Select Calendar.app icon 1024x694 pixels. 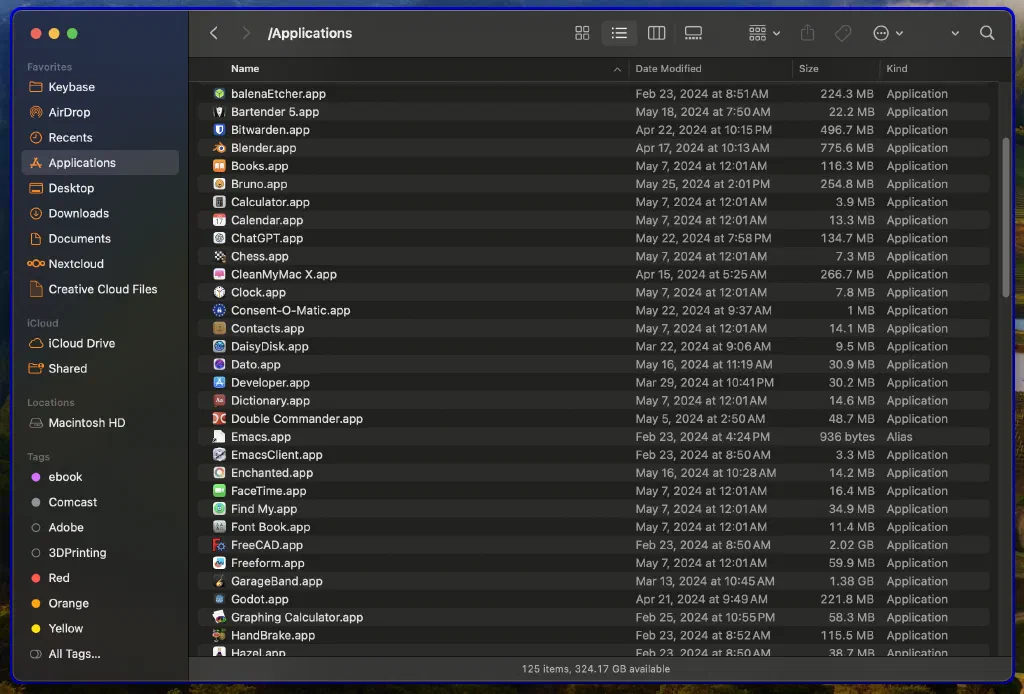[219, 220]
